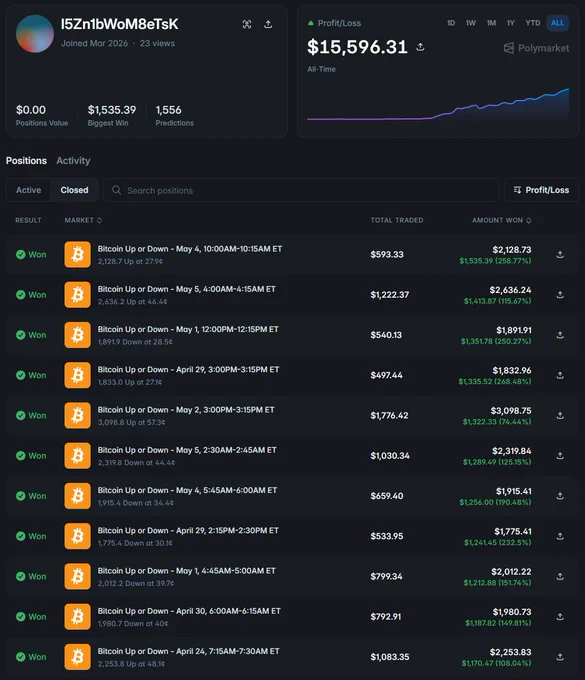Click the $0.00 Positions Value
Image resolution: width=585 pixels, height=680 pixels.
31,110
